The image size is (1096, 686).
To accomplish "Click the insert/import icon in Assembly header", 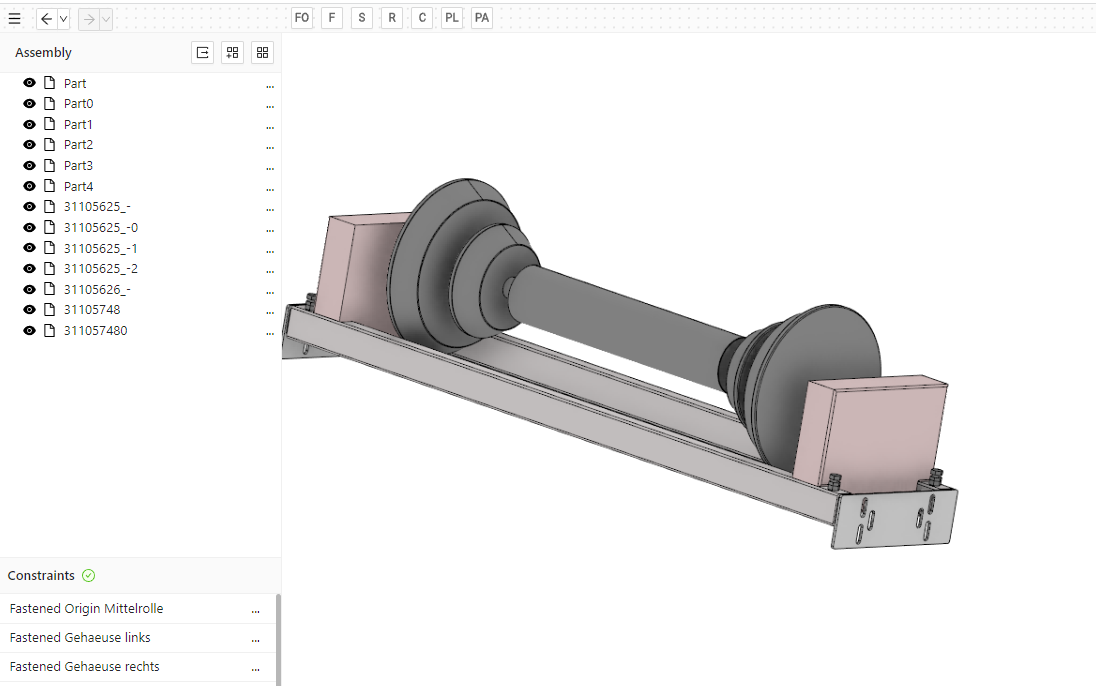I will pos(203,52).
